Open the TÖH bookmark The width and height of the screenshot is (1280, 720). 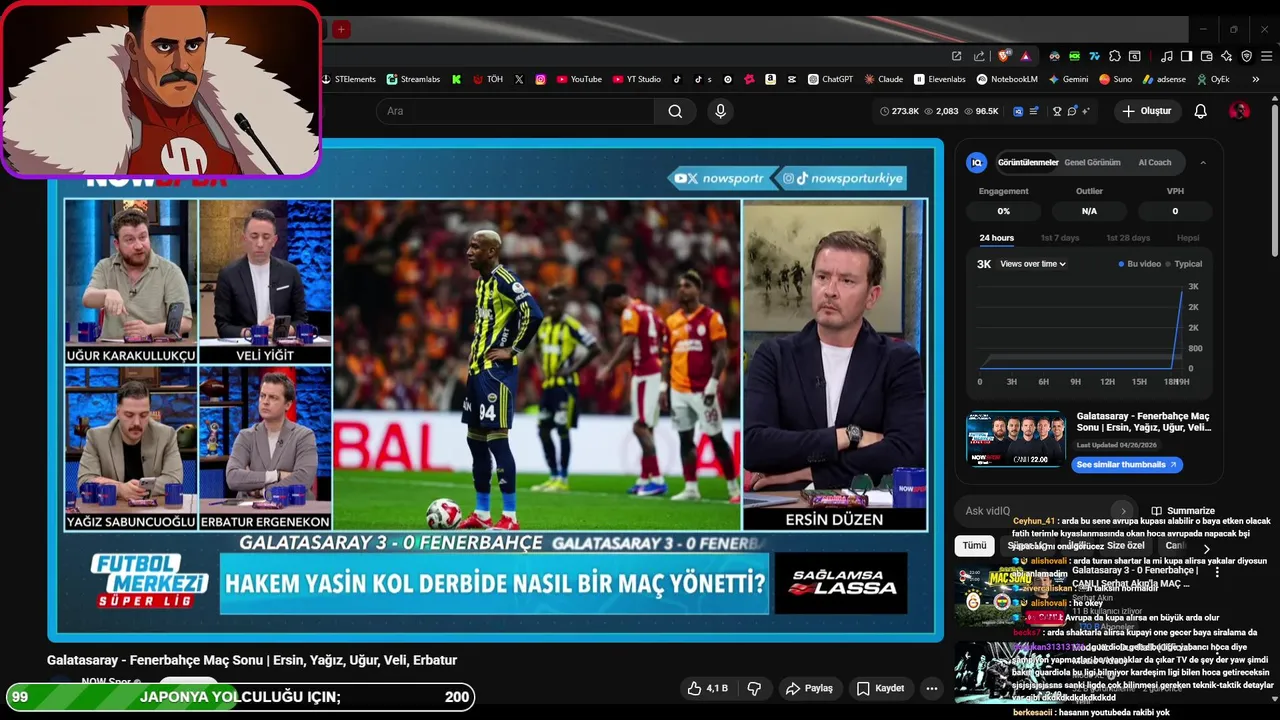[488, 79]
